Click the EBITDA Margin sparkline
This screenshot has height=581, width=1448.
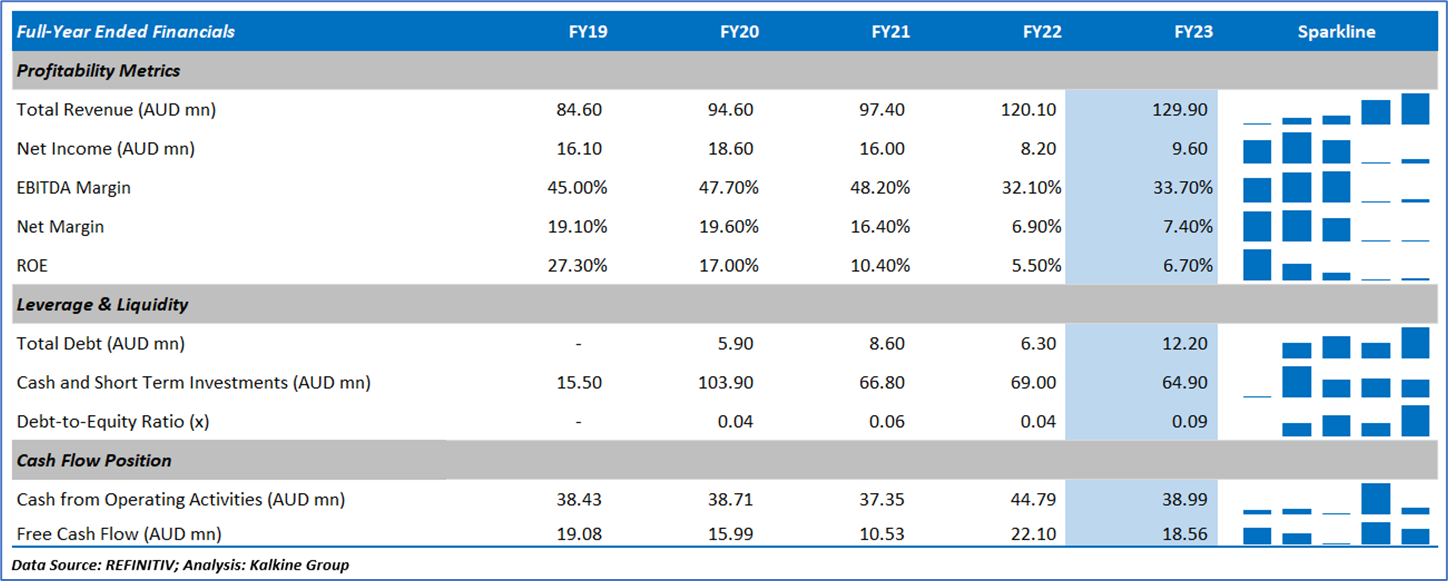point(1336,187)
